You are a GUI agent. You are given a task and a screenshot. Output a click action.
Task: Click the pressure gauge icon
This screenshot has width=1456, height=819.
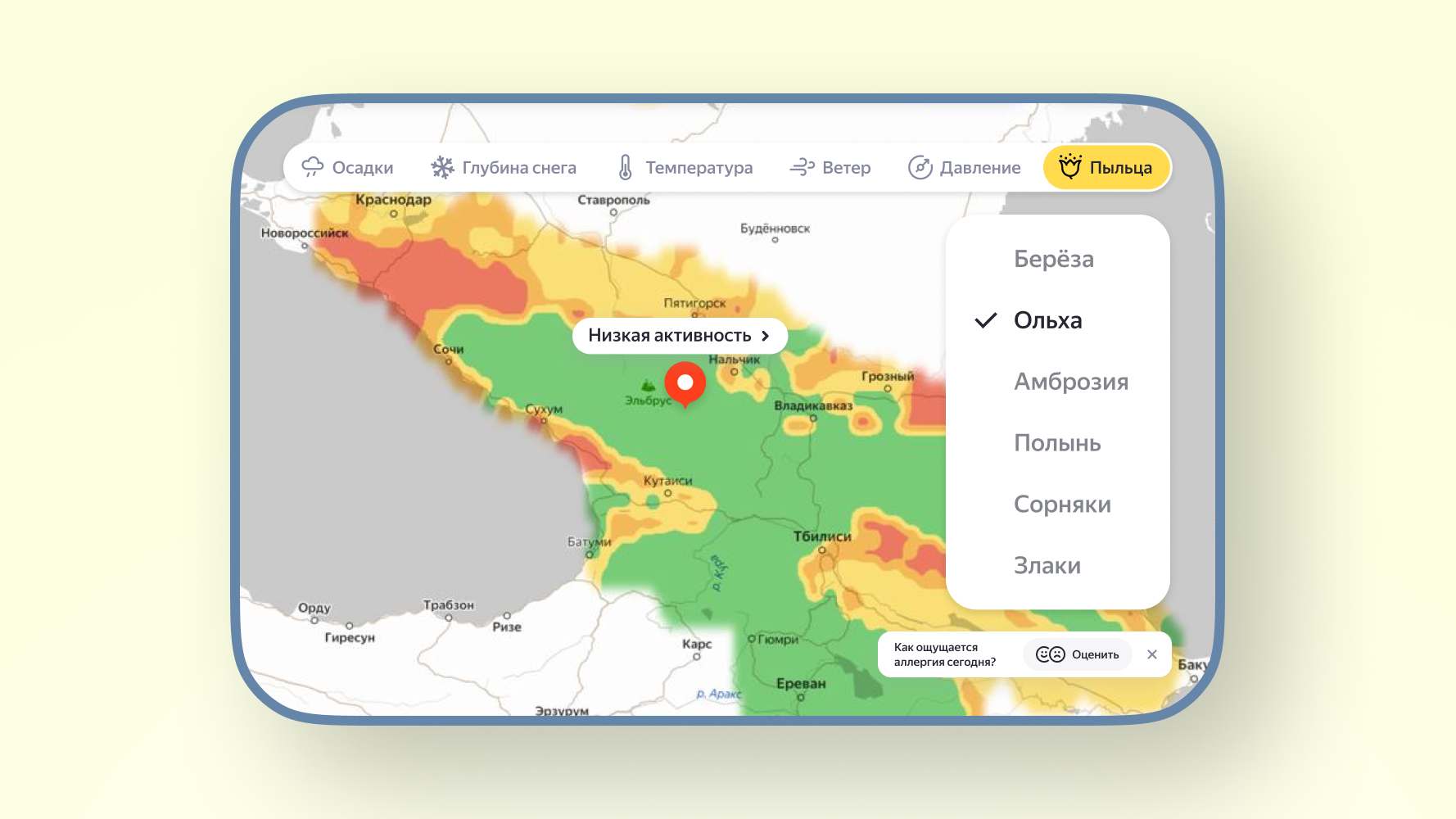point(920,167)
